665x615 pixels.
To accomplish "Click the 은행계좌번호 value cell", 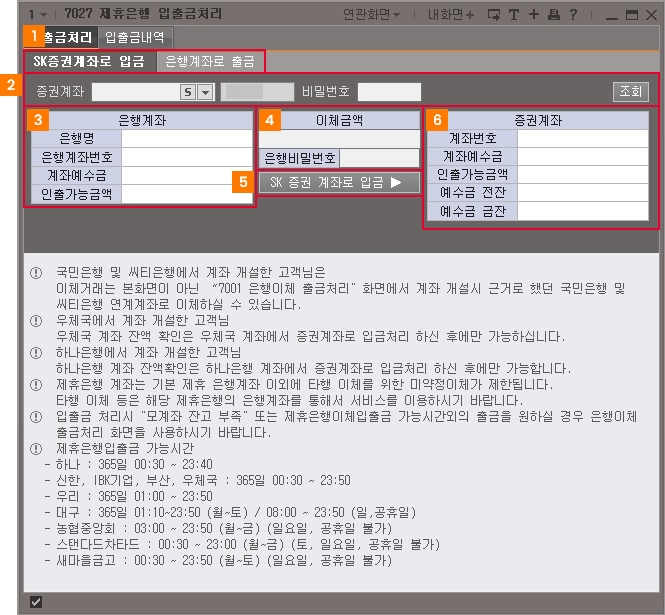I will tap(187, 157).
